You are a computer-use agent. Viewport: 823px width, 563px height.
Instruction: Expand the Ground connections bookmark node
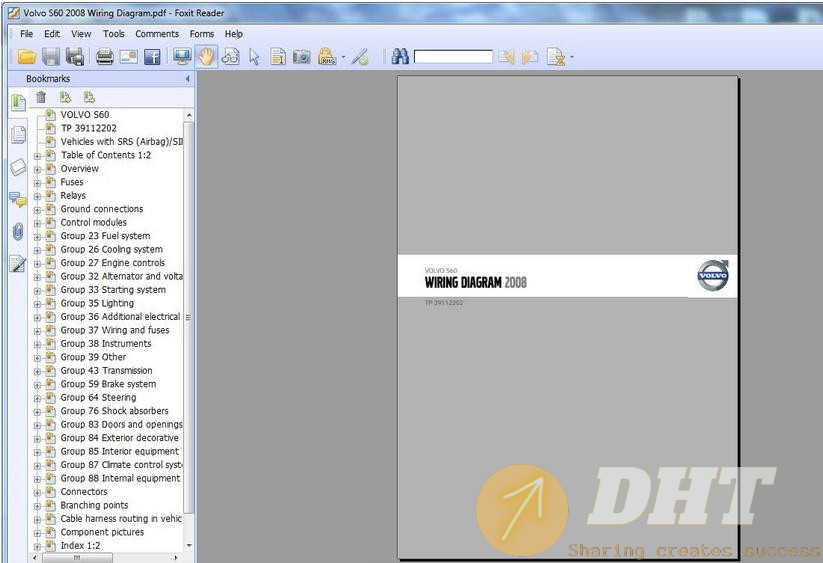(37, 210)
